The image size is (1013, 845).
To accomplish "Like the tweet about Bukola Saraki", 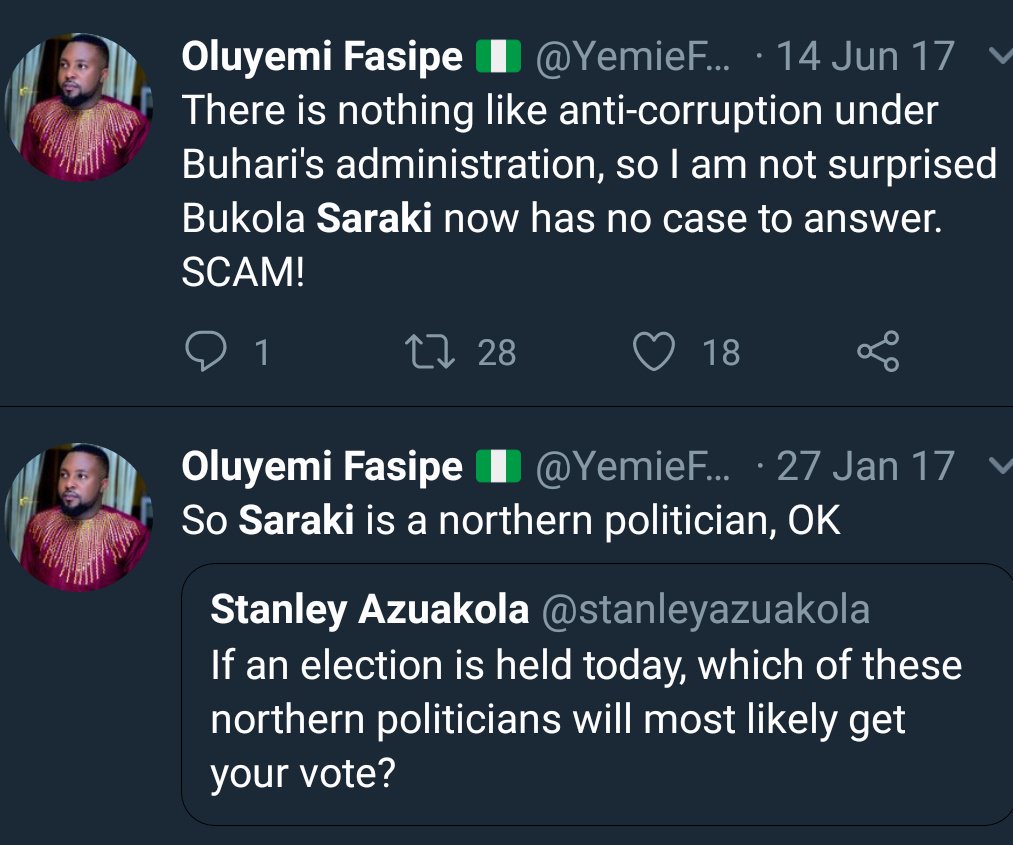I will tap(655, 351).
